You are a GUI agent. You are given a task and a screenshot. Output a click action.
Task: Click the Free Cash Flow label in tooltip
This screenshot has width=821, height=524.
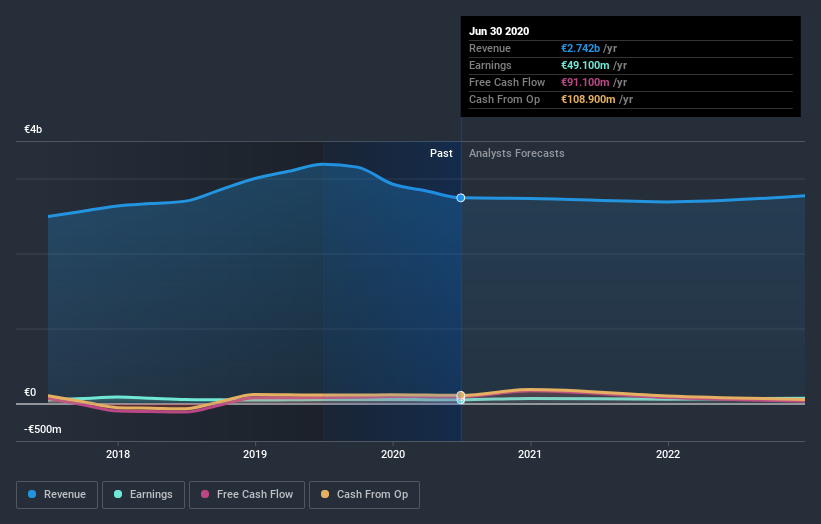507,82
